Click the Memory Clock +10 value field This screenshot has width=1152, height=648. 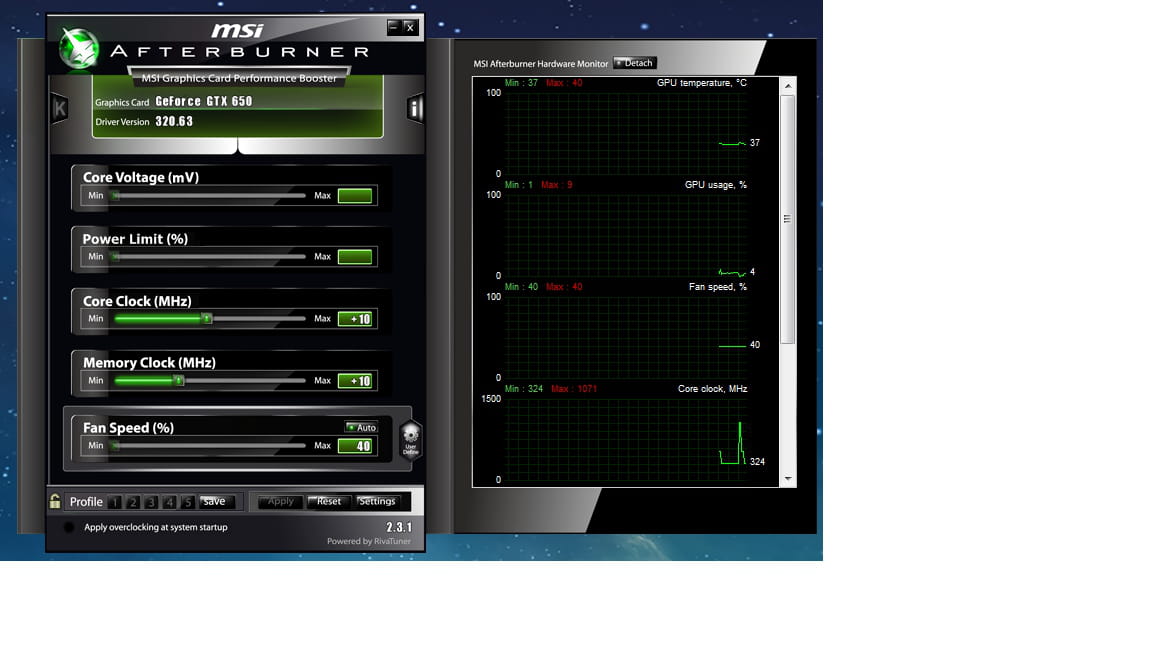[355, 381]
